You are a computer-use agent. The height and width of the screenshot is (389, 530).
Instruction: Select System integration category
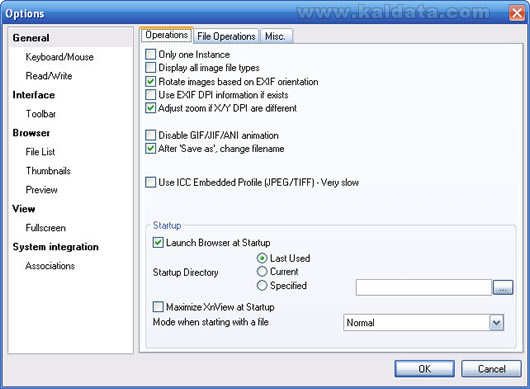click(x=55, y=247)
